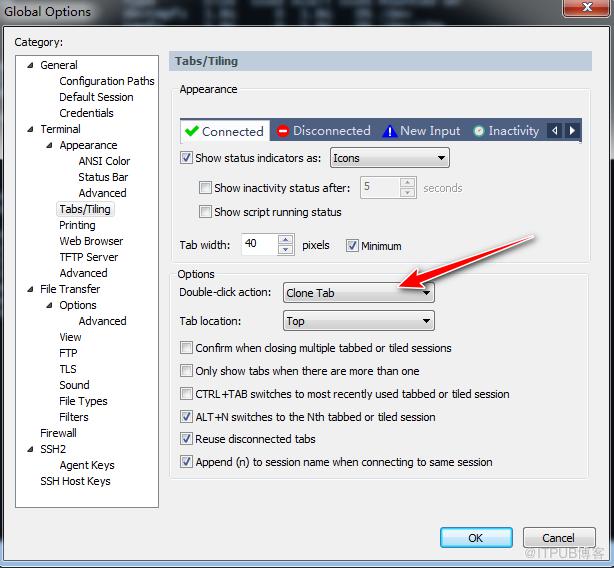Image resolution: width=614 pixels, height=568 pixels.
Task: Click the Inactivity status icon
Action: coord(479,131)
